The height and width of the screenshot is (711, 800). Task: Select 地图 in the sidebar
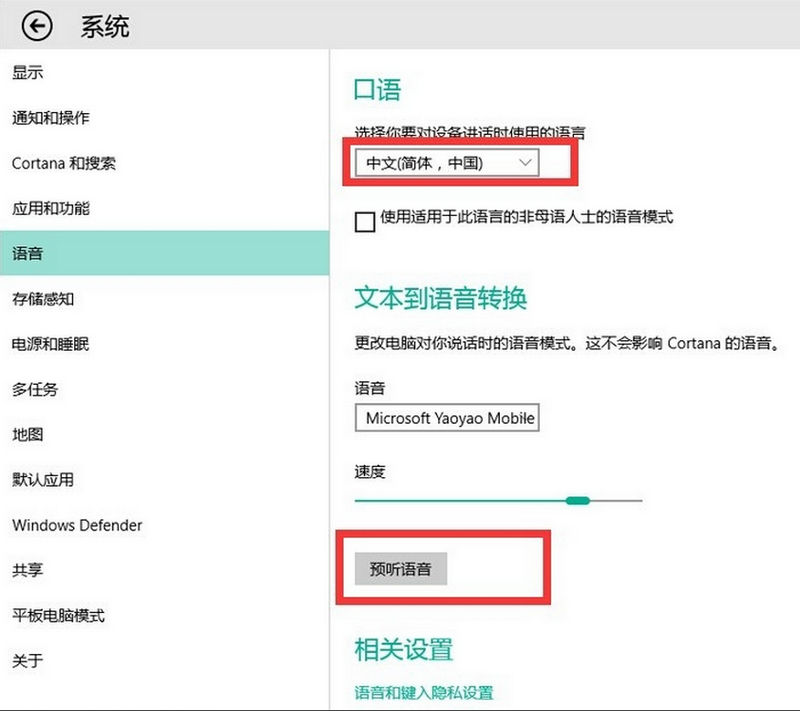(26, 434)
